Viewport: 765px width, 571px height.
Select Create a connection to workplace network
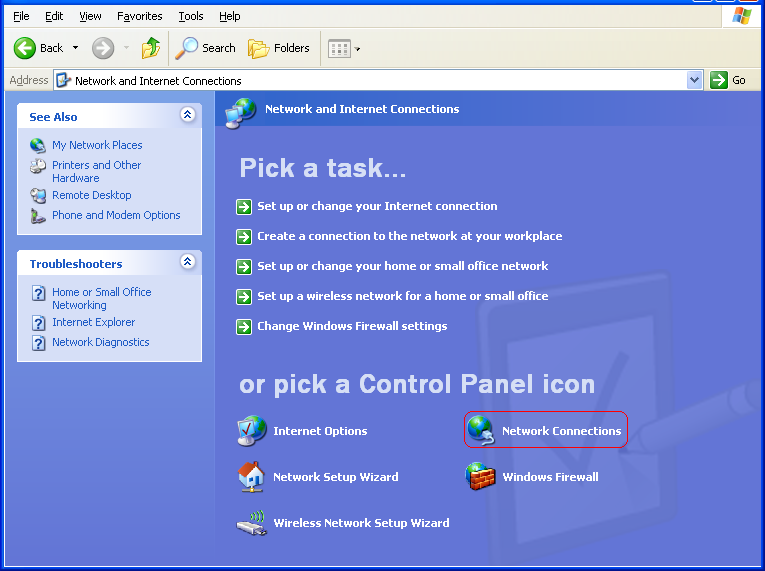point(410,236)
